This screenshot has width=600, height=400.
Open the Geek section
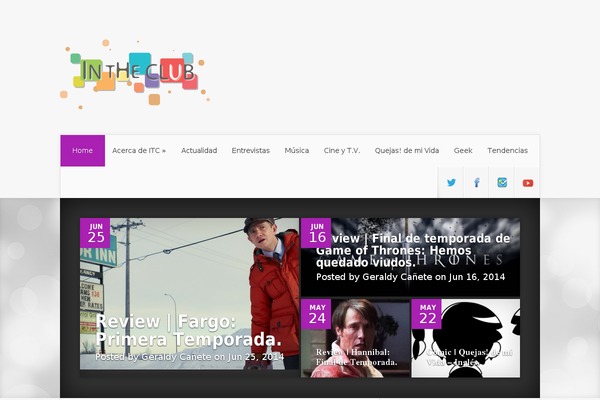[463, 150]
